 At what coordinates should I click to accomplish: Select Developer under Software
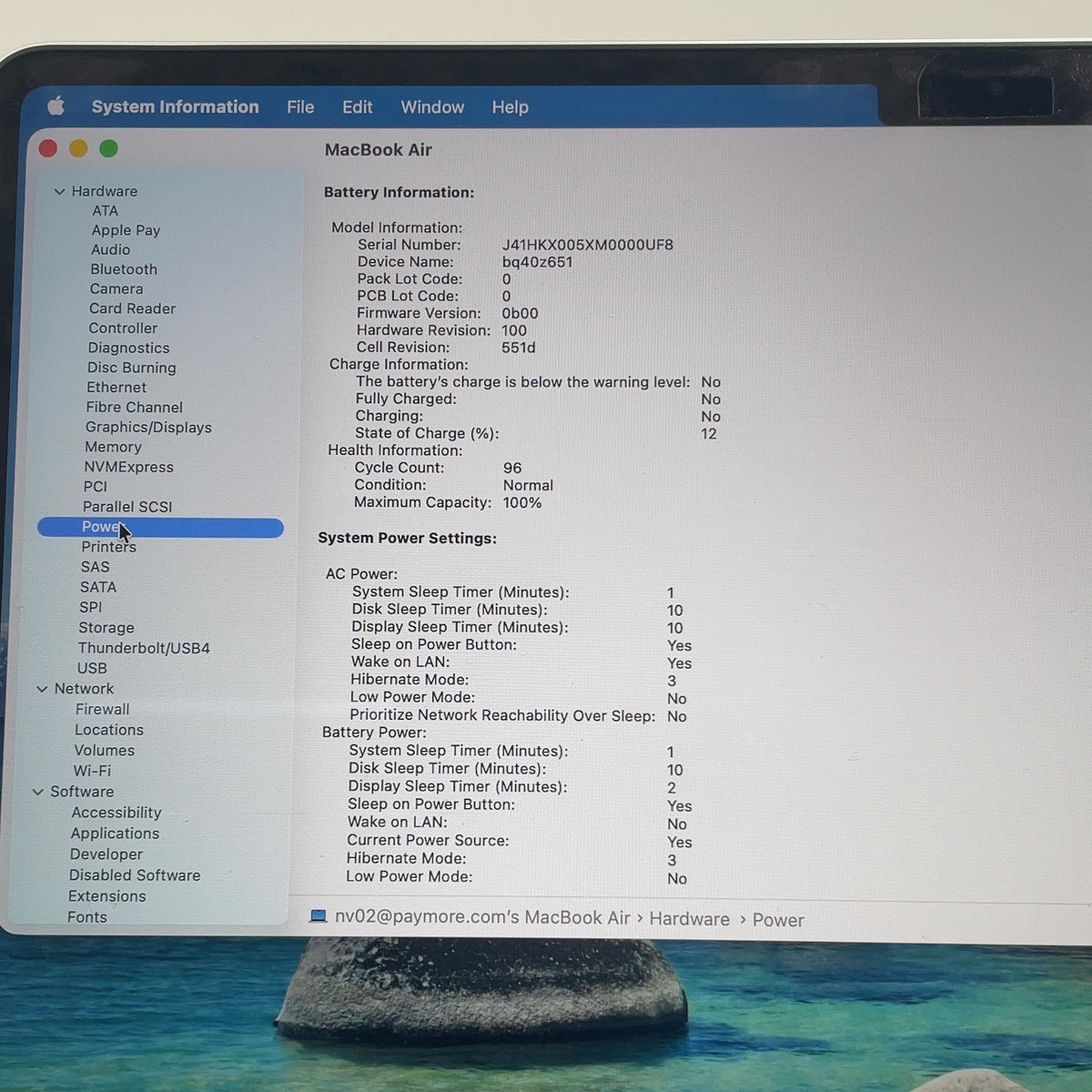click(x=106, y=855)
